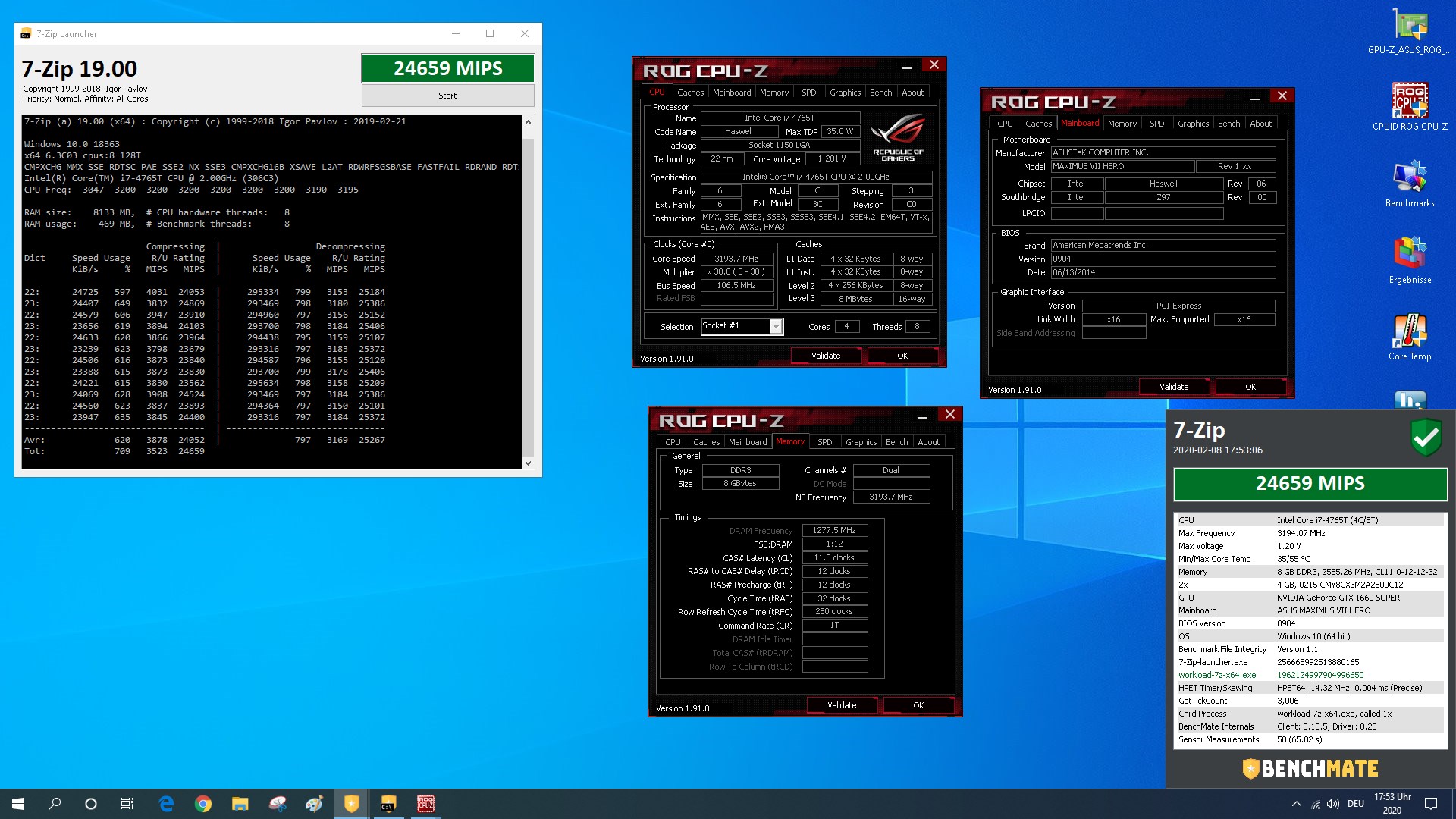Open the Benchmarks desktop folder icon

tap(1410, 184)
